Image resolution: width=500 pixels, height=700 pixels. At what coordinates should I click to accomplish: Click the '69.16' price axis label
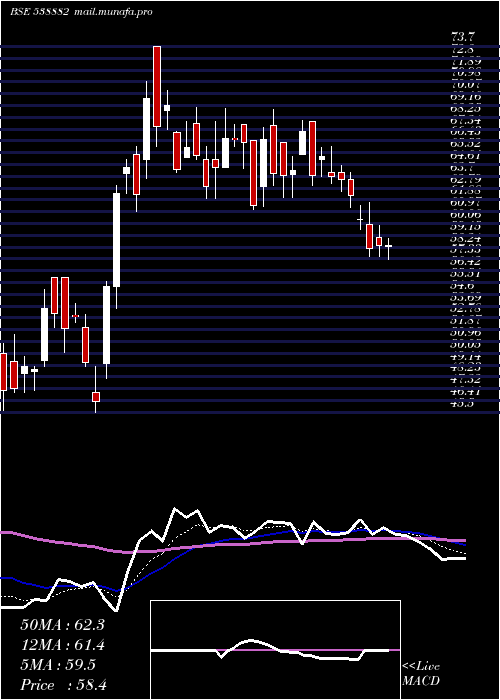[x=466, y=96]
